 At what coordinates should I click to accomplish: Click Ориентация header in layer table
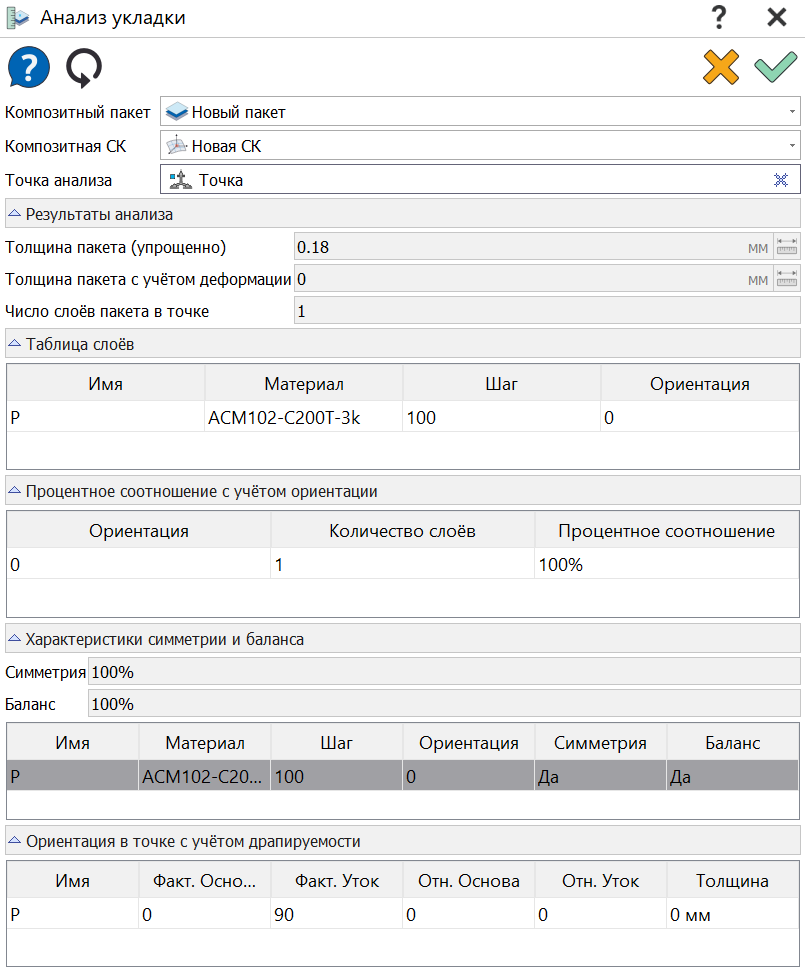pos(699,383)
